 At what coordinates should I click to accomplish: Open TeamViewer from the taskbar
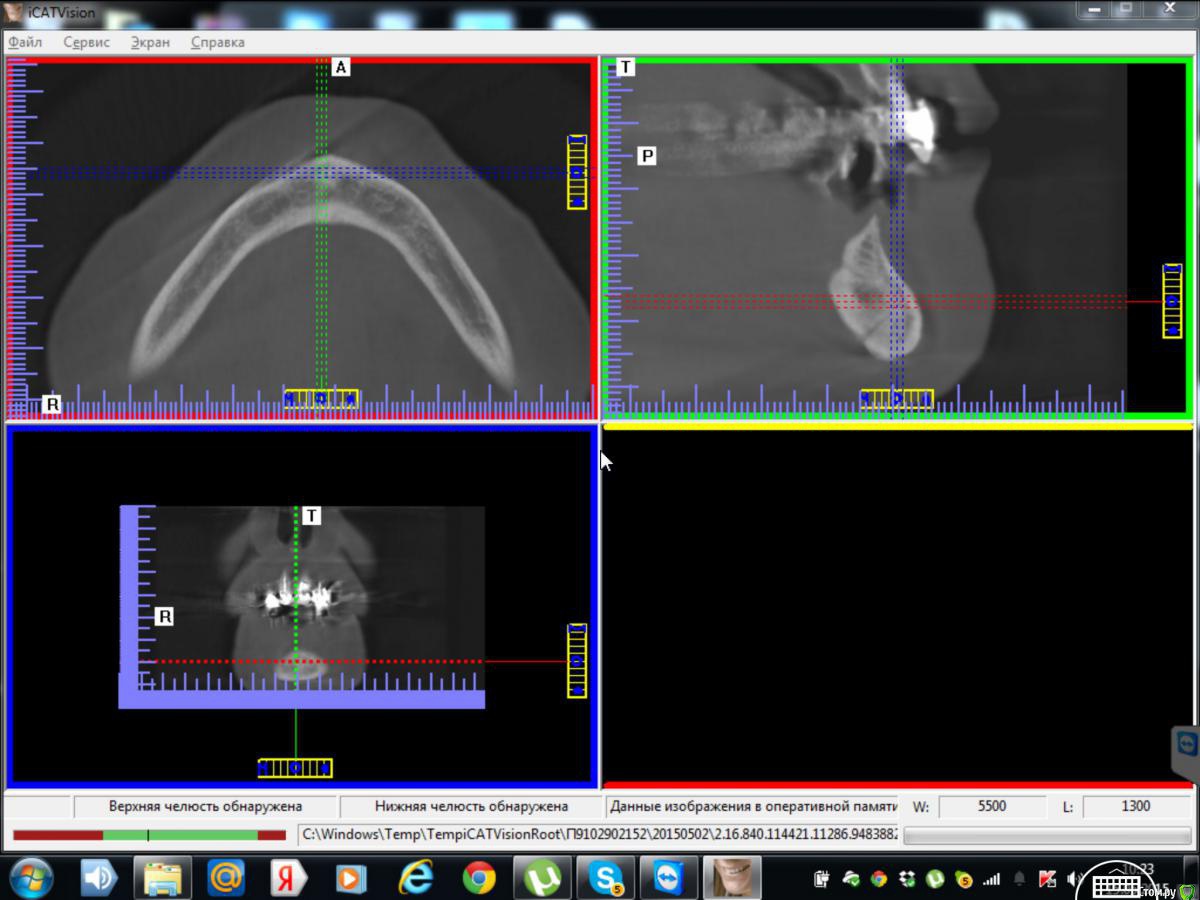point(668,878)
